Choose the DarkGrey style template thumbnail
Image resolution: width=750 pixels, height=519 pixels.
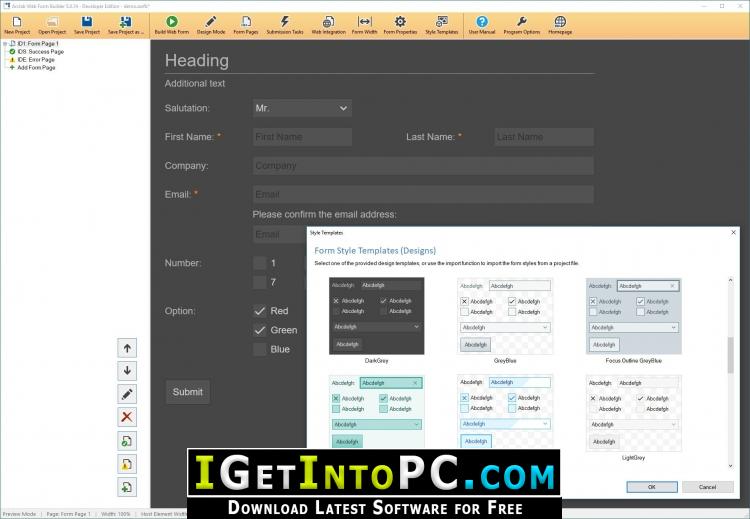pyautogui.click(x=376, y=316)
